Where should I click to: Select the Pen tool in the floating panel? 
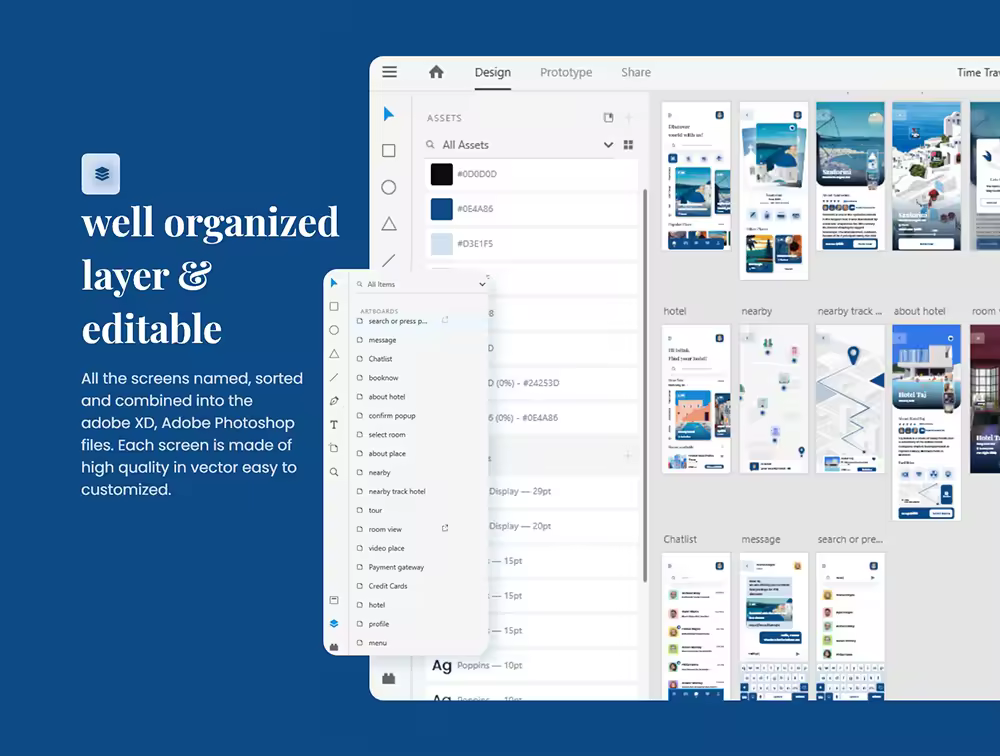334,401
